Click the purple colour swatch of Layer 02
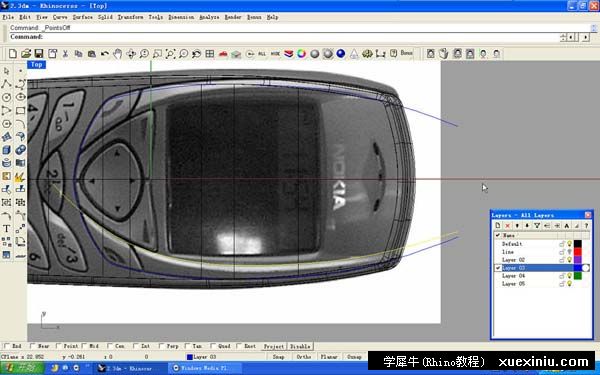 (x=578, y=260)
